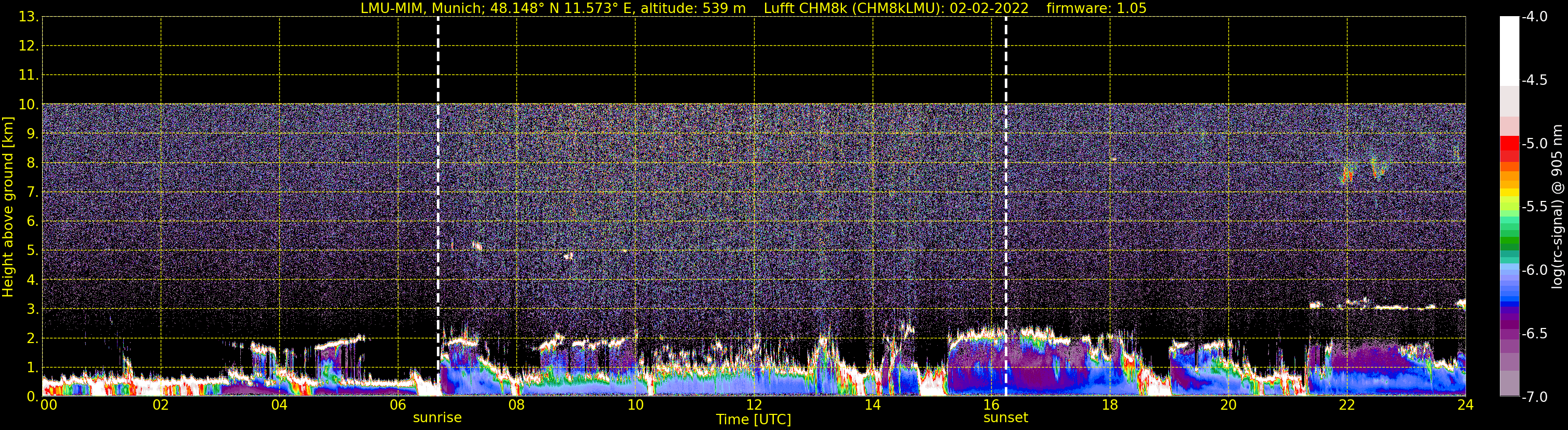
Task: Click the sunrise dashed marker line
Action: click(438, 207)
